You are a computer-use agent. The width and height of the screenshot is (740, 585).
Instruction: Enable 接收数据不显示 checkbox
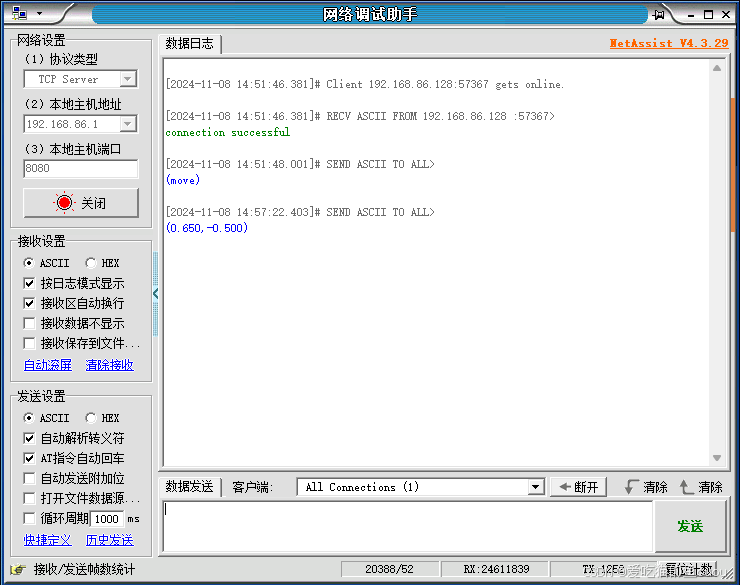click(x=29, y=323)
